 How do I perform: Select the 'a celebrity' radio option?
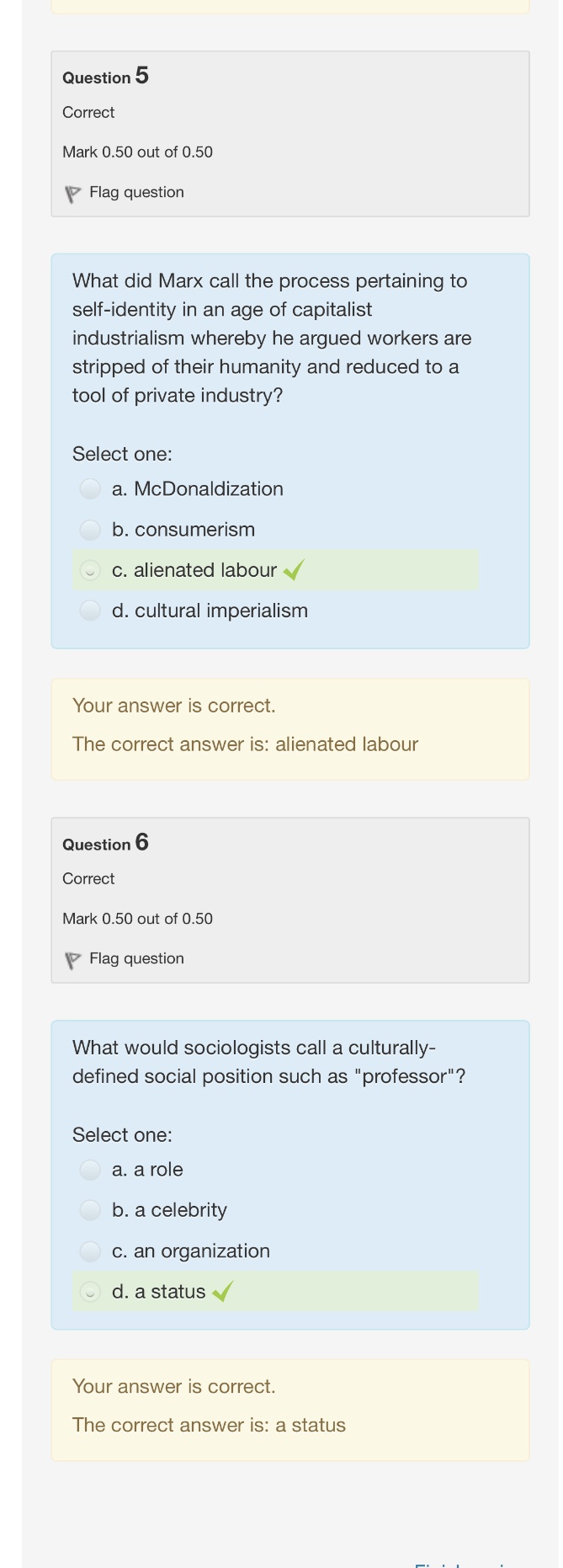click(90, 1210)
